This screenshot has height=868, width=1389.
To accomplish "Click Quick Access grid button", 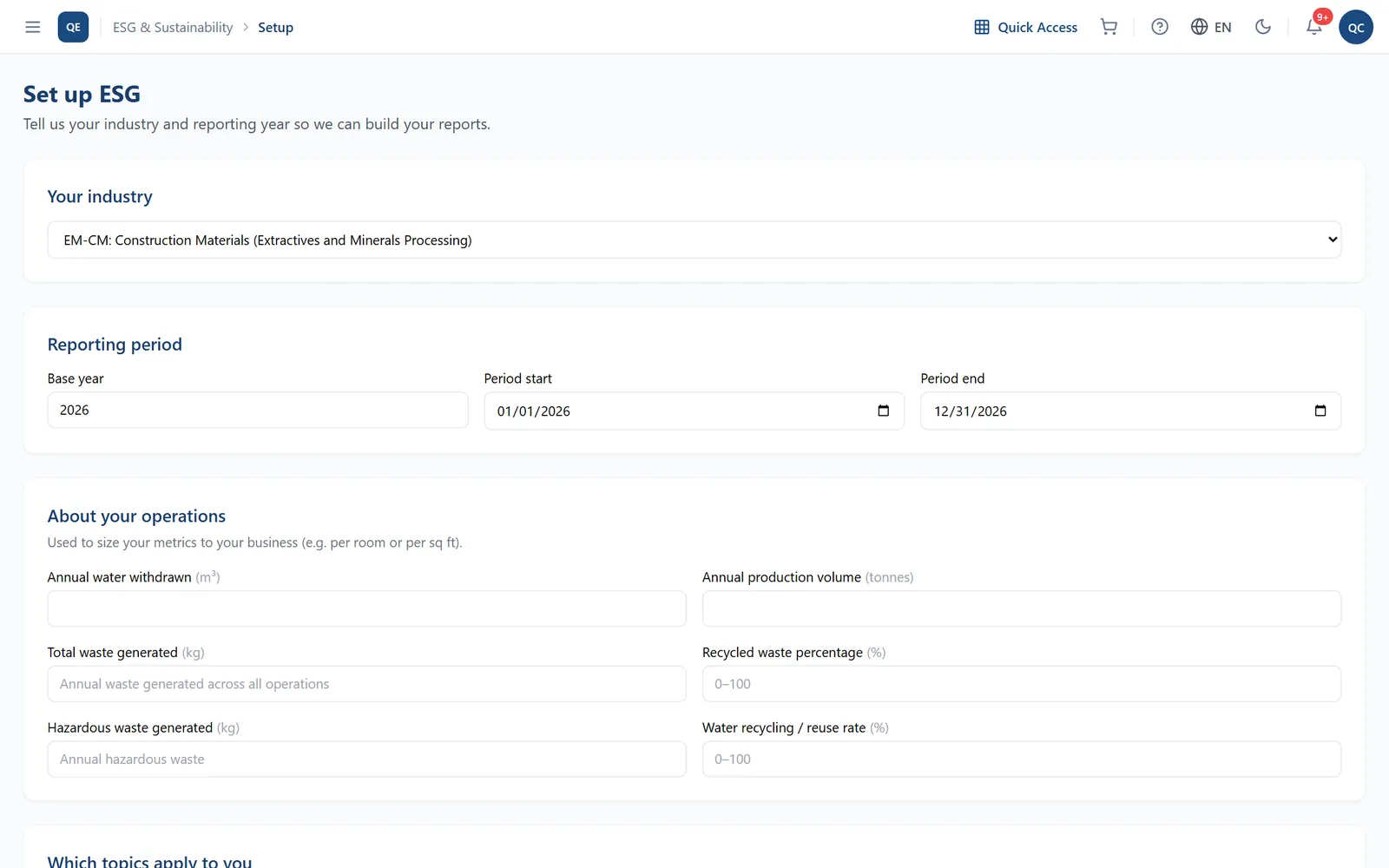I will [1025, 27].
